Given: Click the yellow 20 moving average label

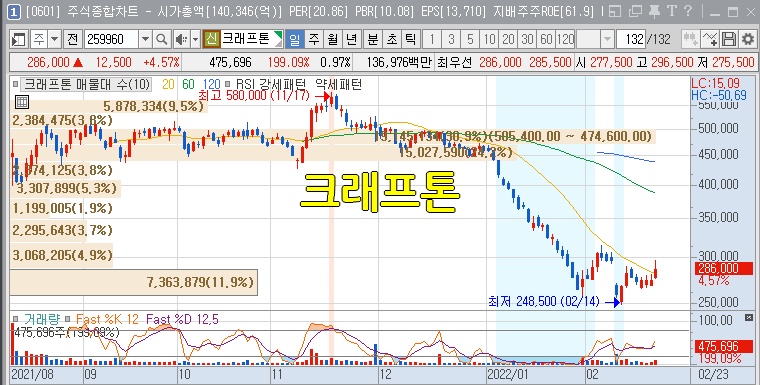Looking at the screenshot, I should [x=168, y=85].
